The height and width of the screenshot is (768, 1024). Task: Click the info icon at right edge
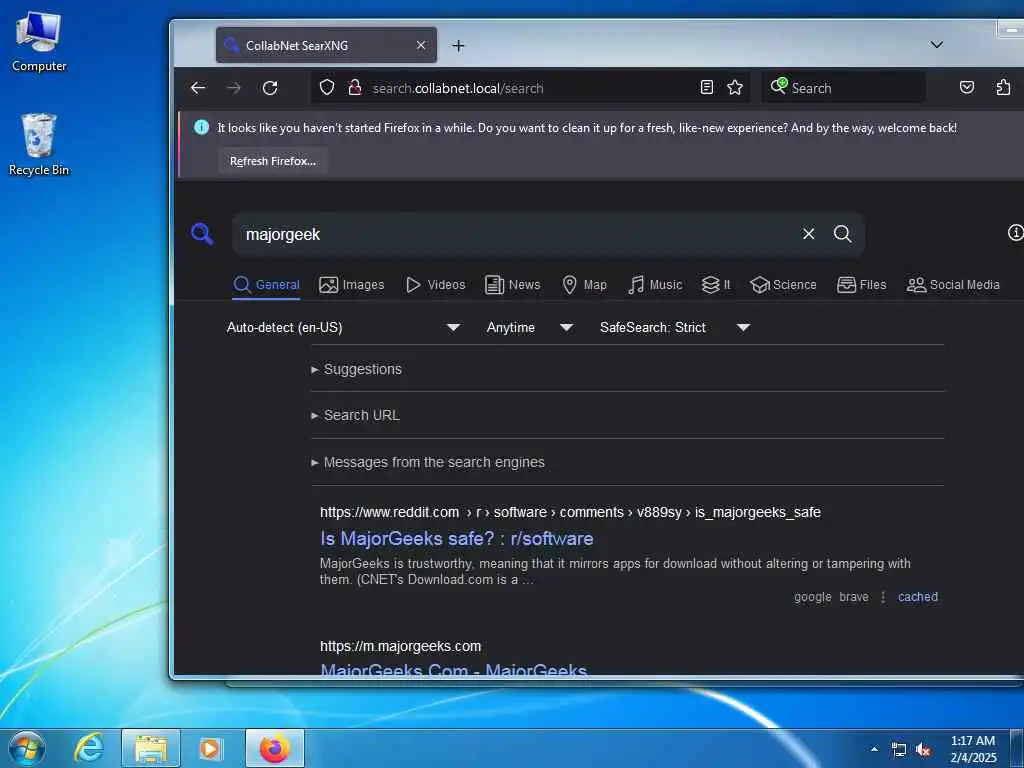[x=1016, y=232]
